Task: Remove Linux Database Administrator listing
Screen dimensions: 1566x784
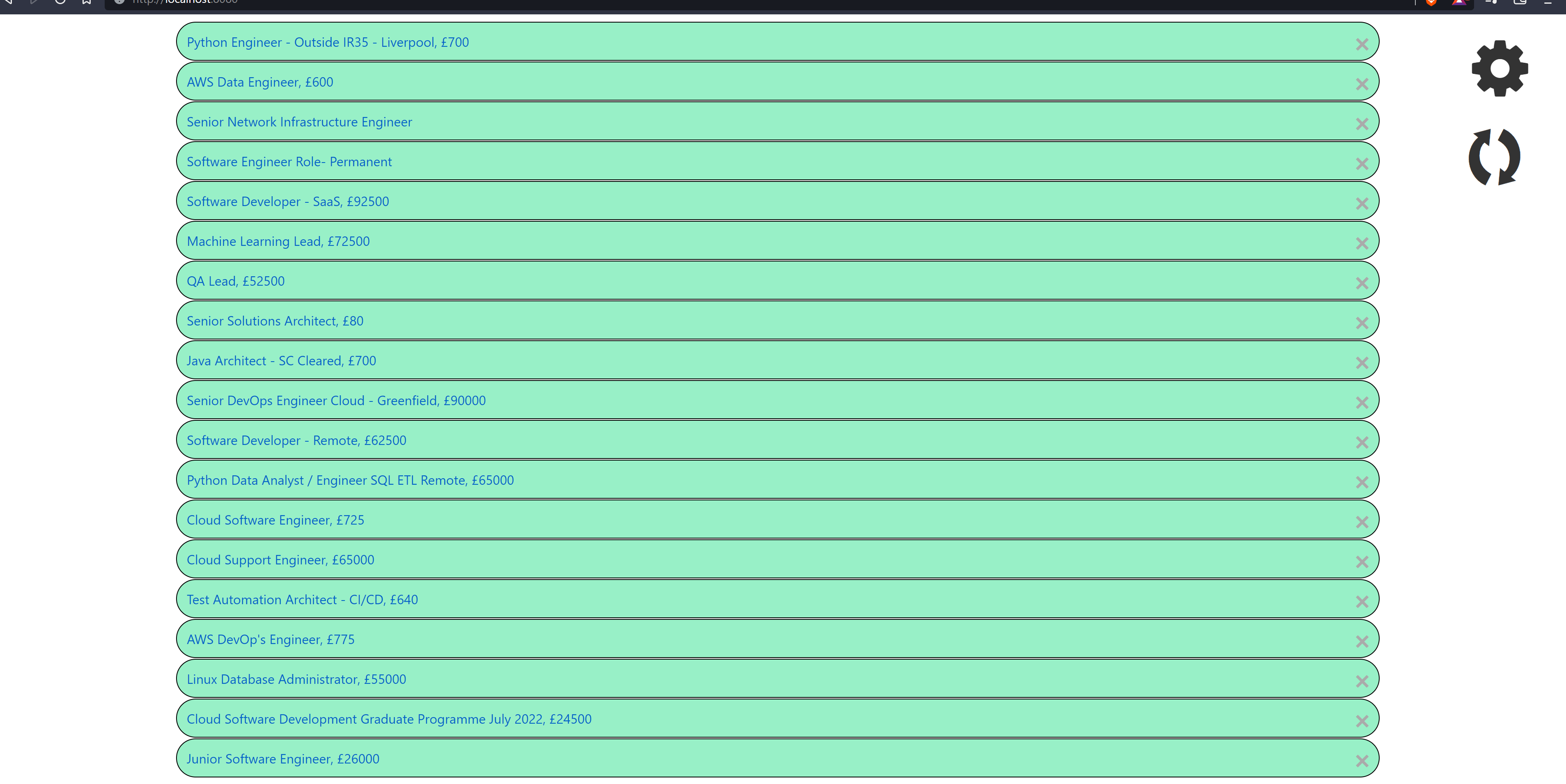Action: tap(1362, 681)
